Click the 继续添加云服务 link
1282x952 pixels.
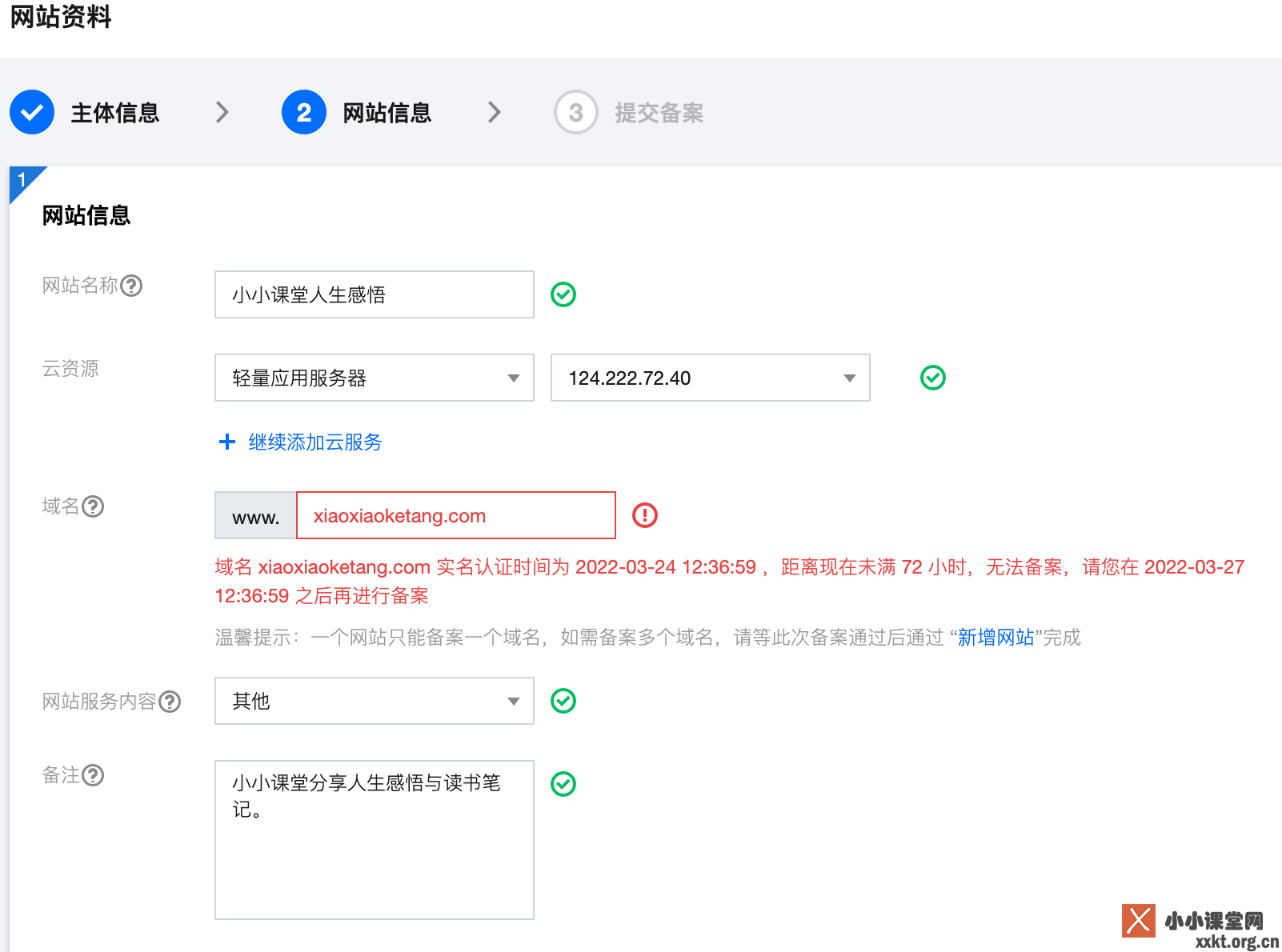click(x=315, y=442)
